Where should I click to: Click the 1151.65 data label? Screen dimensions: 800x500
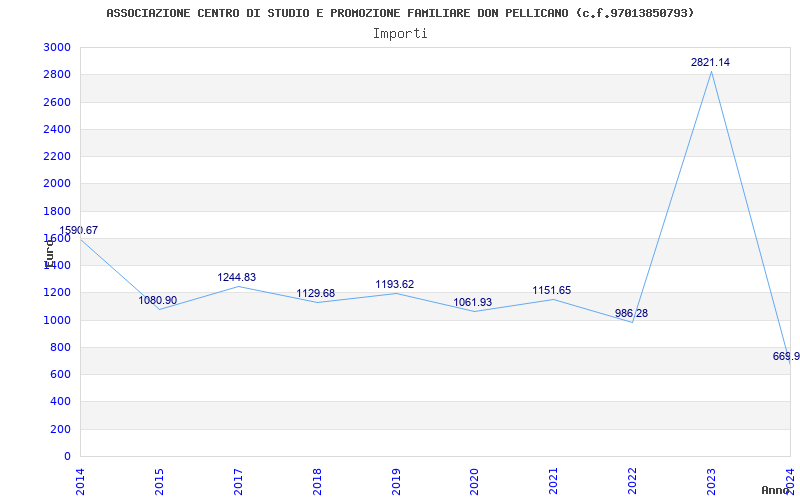click(552, 290)
